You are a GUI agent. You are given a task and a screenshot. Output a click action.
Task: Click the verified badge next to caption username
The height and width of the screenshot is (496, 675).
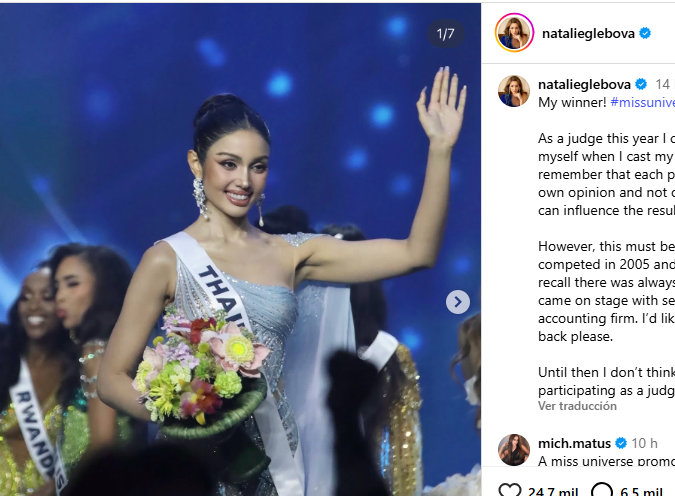click(x=641, y=84)
